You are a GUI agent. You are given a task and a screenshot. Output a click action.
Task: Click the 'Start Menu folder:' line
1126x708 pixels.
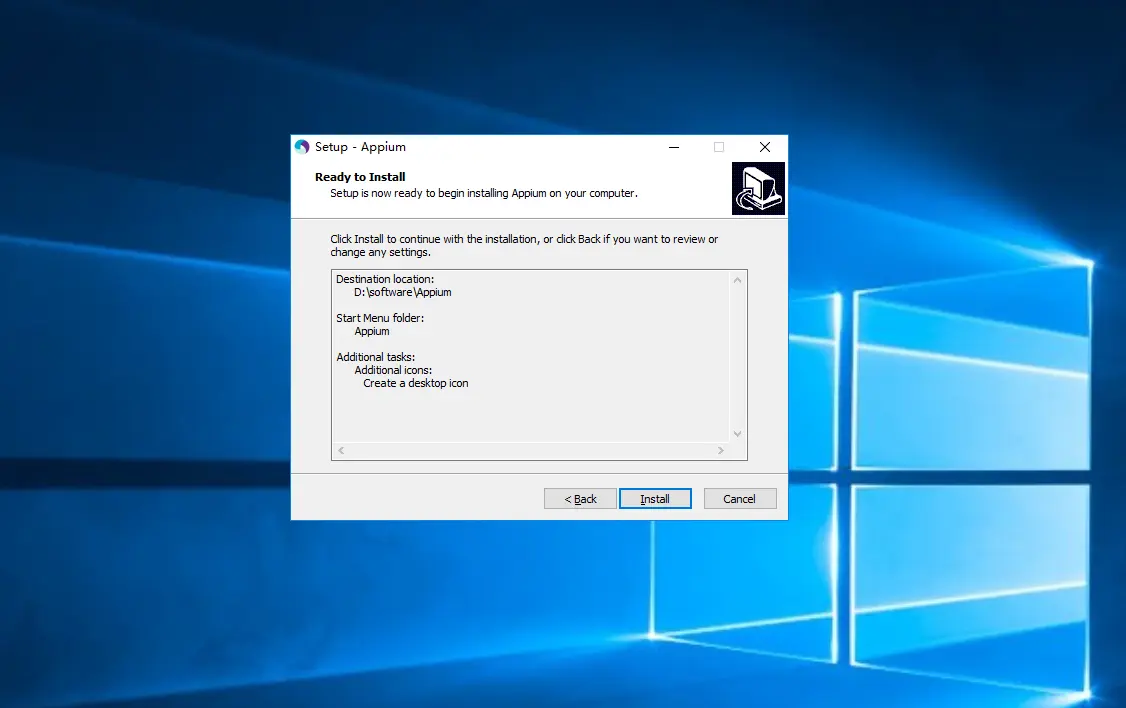(x=380, y=318)
